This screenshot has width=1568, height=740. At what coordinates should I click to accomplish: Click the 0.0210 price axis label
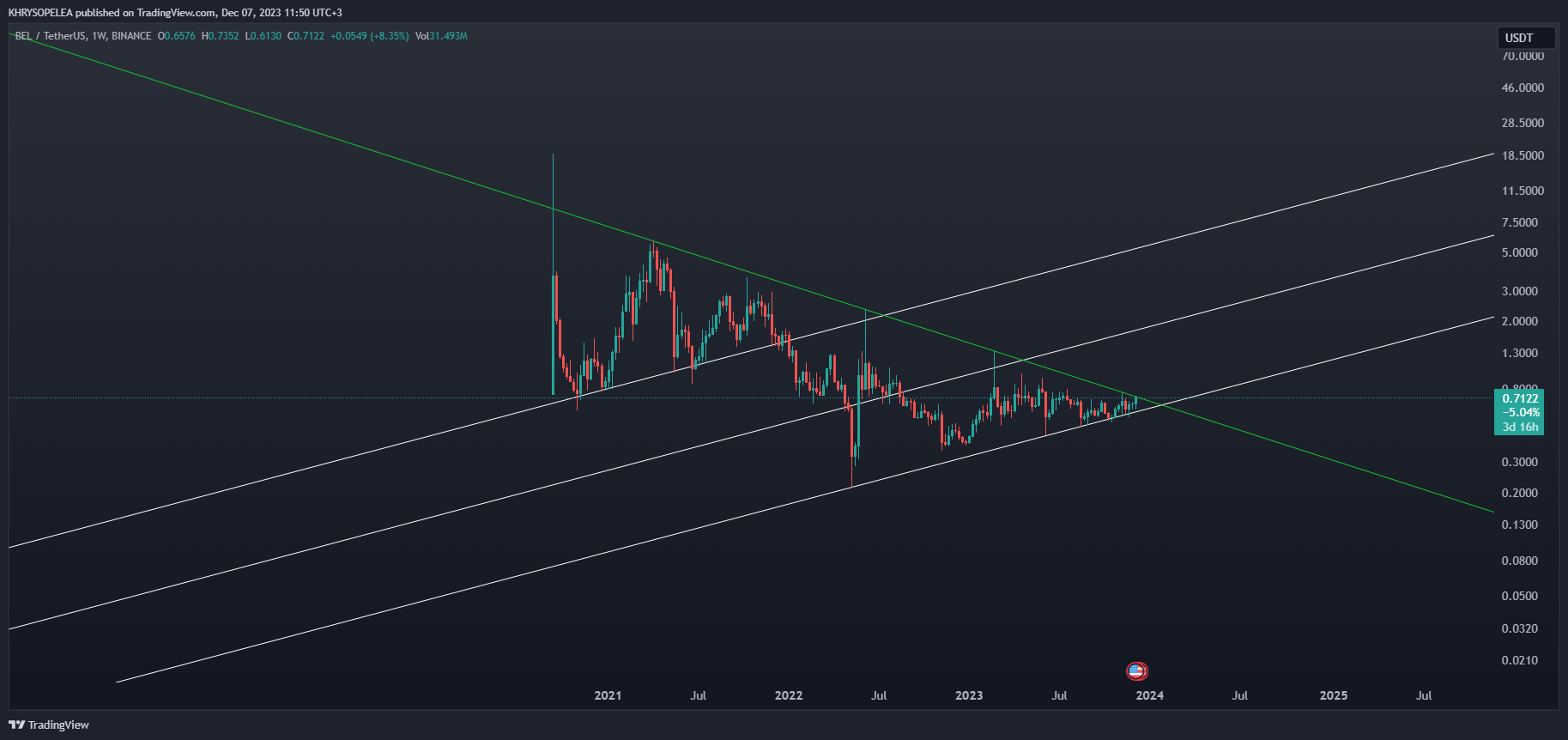coord(1520,660)
